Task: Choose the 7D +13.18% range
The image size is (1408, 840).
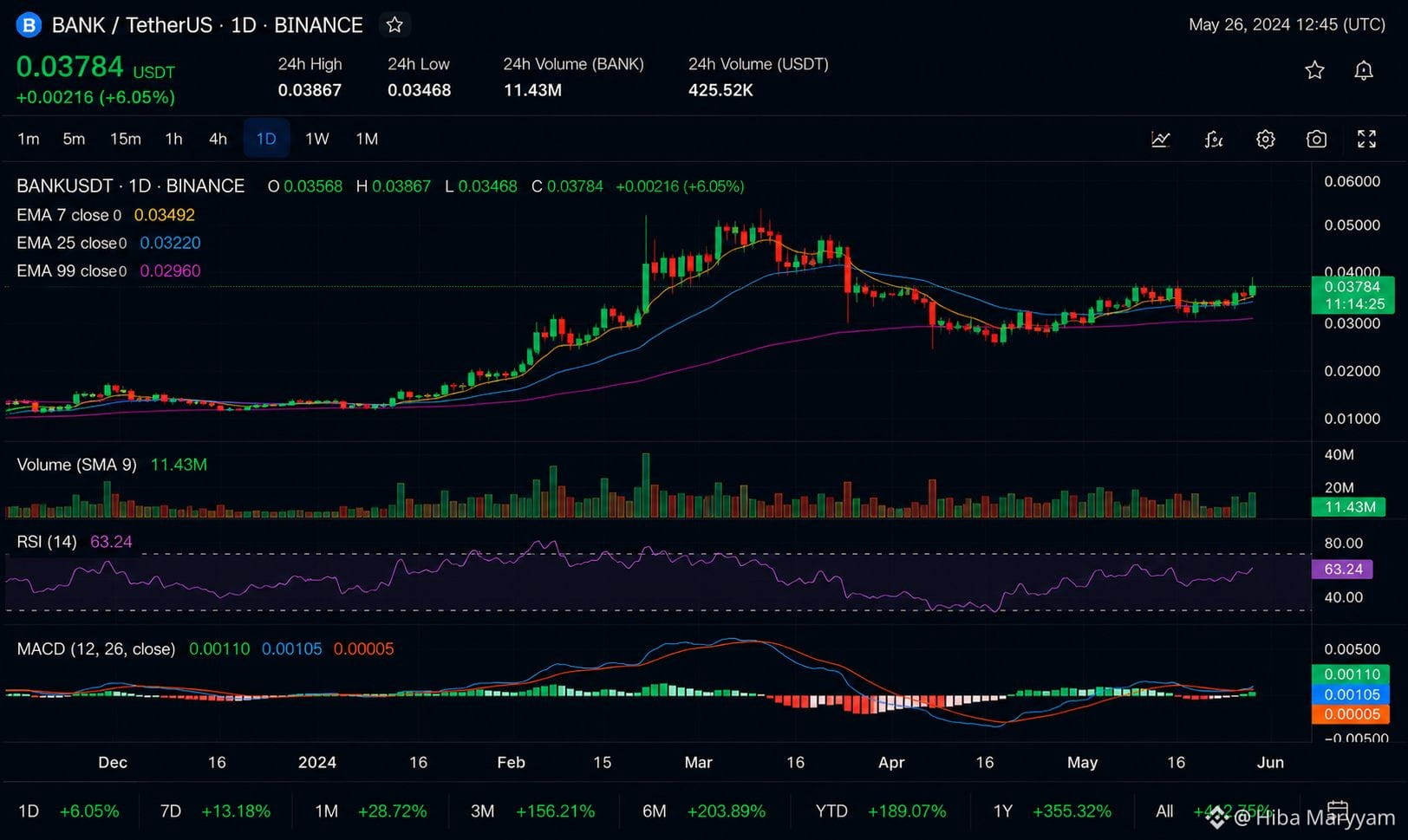Action: tap(215, 811)
